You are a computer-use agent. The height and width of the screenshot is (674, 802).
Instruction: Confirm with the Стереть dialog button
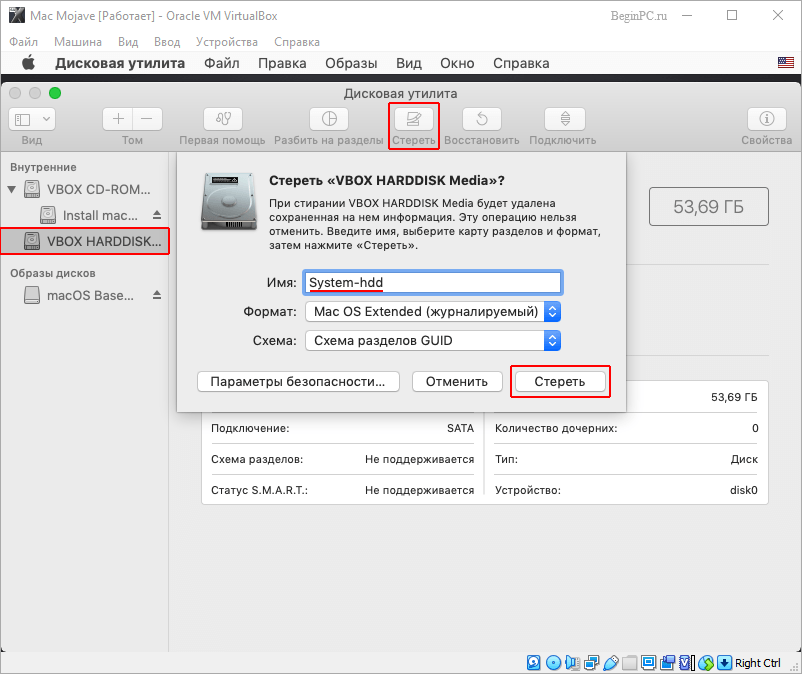pyautogui.click(x=560, y=381)
